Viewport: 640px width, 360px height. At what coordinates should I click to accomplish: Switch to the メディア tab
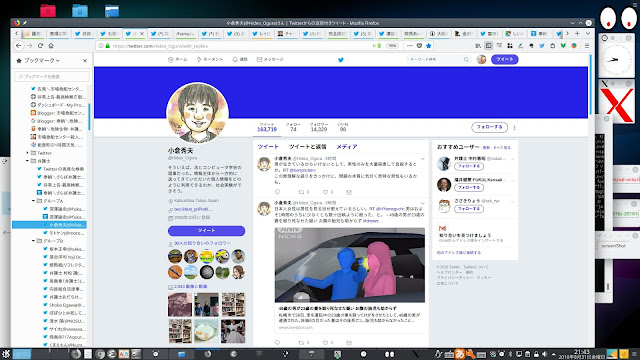(x=347, y=147)
